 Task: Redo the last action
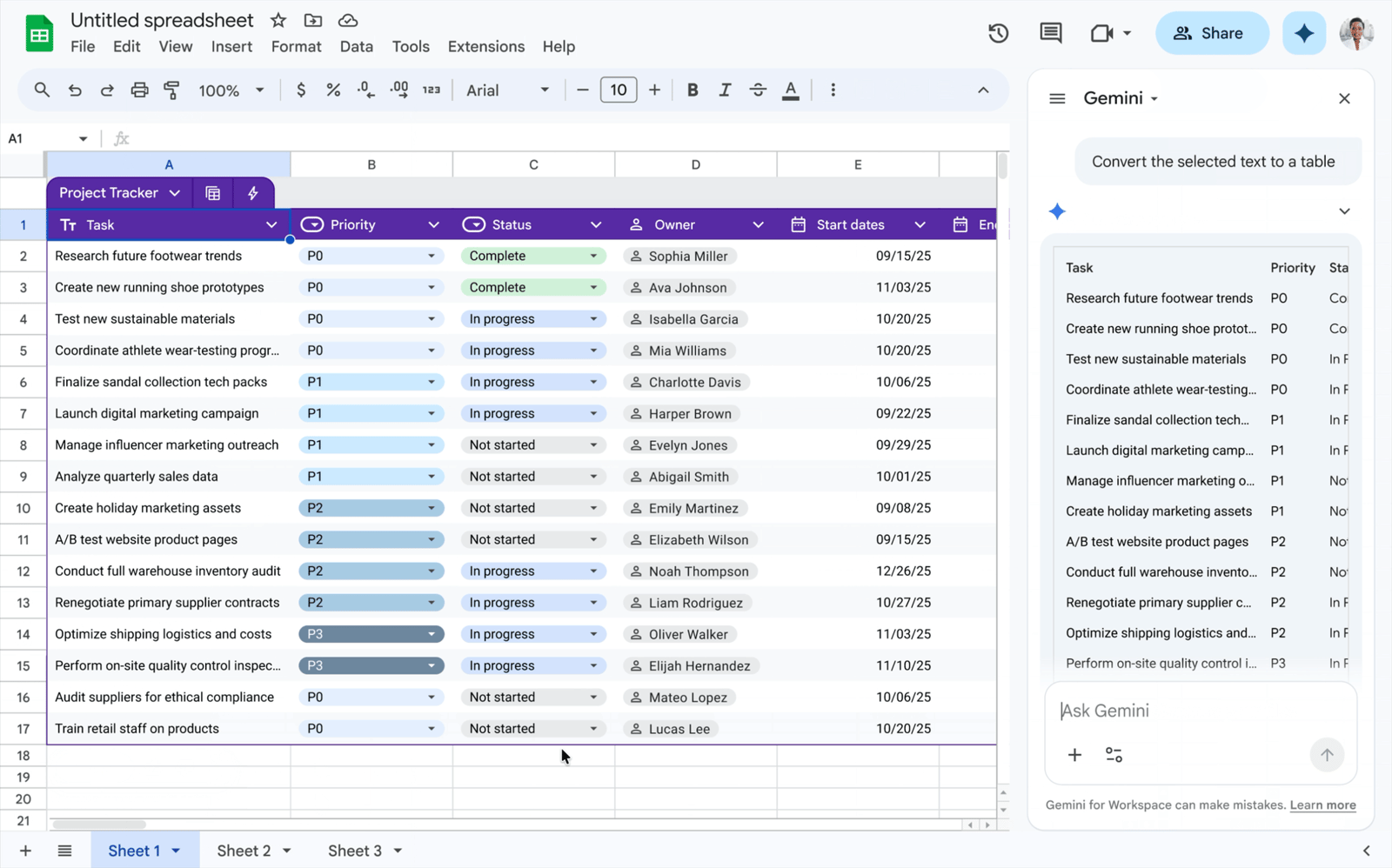pos(107,90)
